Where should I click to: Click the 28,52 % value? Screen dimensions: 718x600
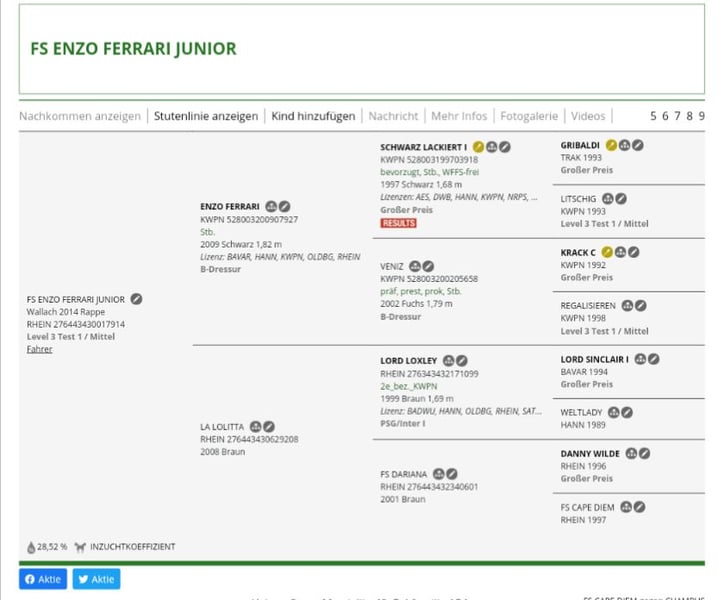click(52, 547)
